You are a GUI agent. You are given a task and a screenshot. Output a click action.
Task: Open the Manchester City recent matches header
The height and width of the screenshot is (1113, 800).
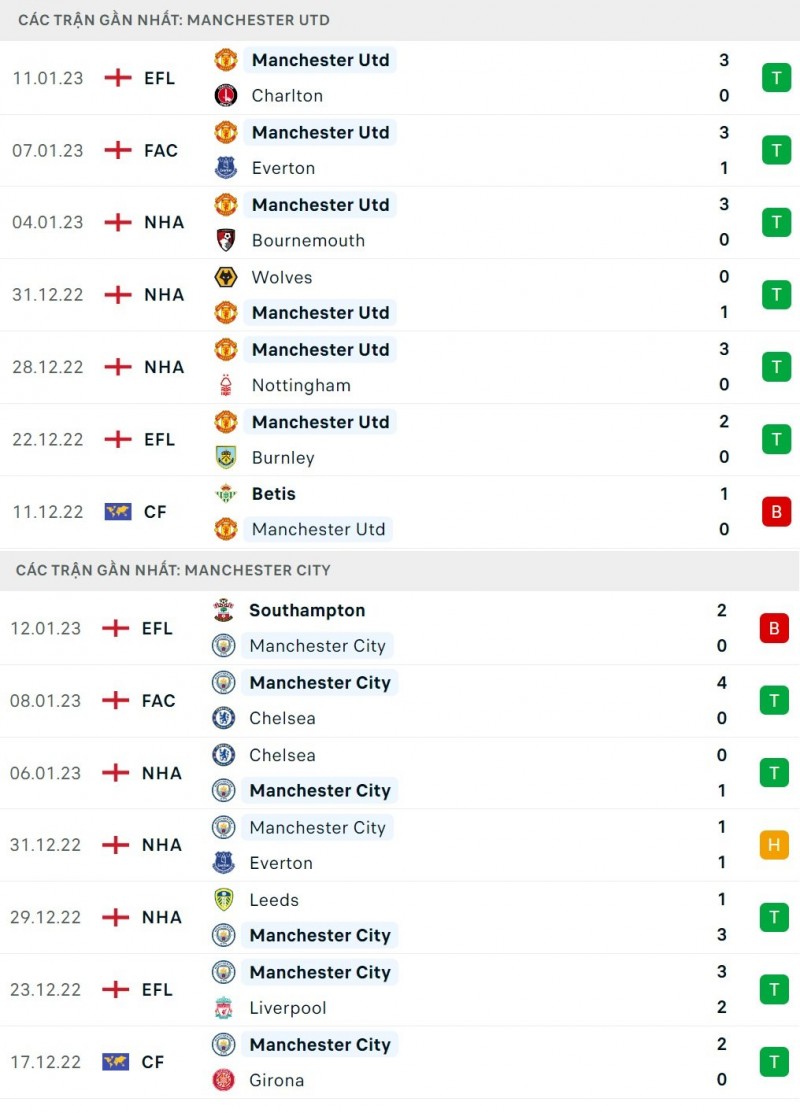click(173, 570)
